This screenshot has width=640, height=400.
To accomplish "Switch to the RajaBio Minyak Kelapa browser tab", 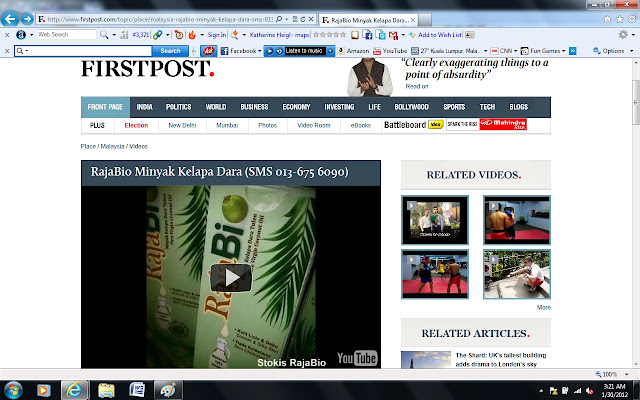I will tap(368, 20).
